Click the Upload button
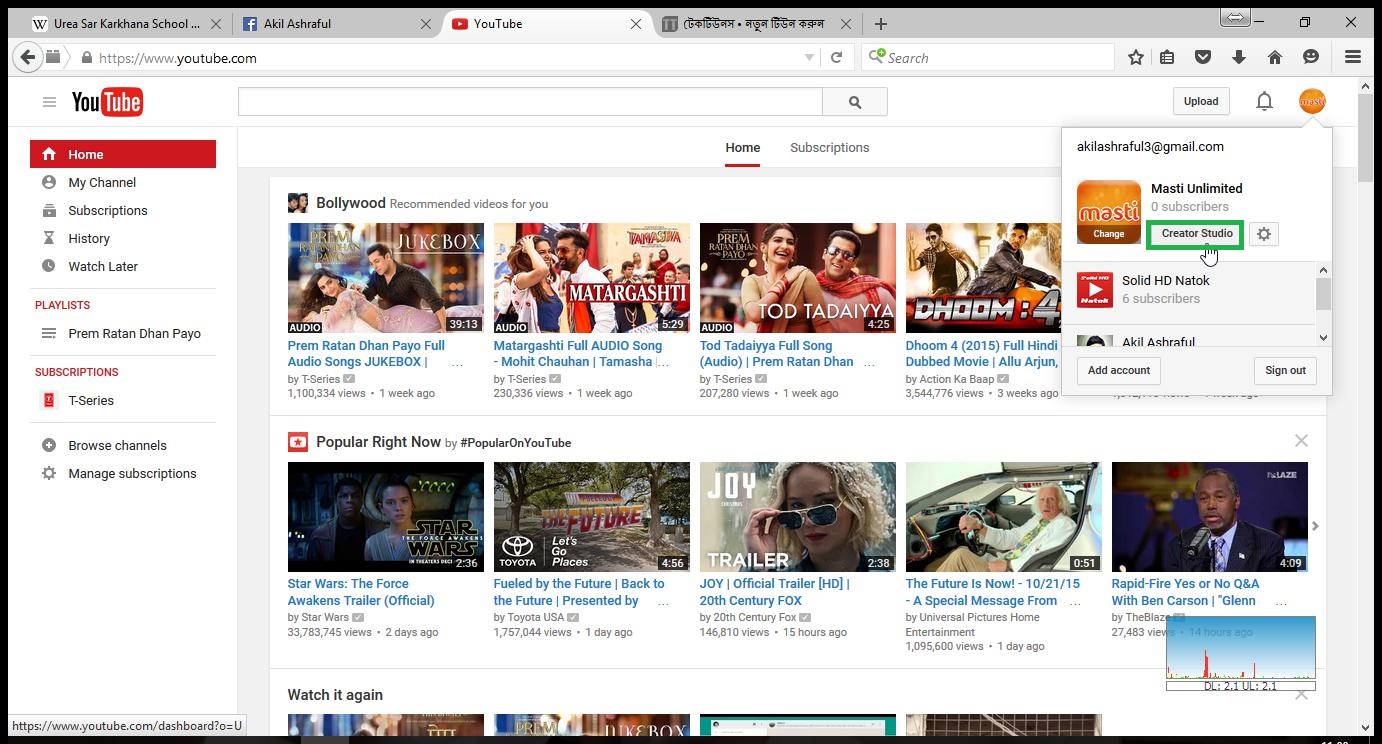 (1201, 101)
